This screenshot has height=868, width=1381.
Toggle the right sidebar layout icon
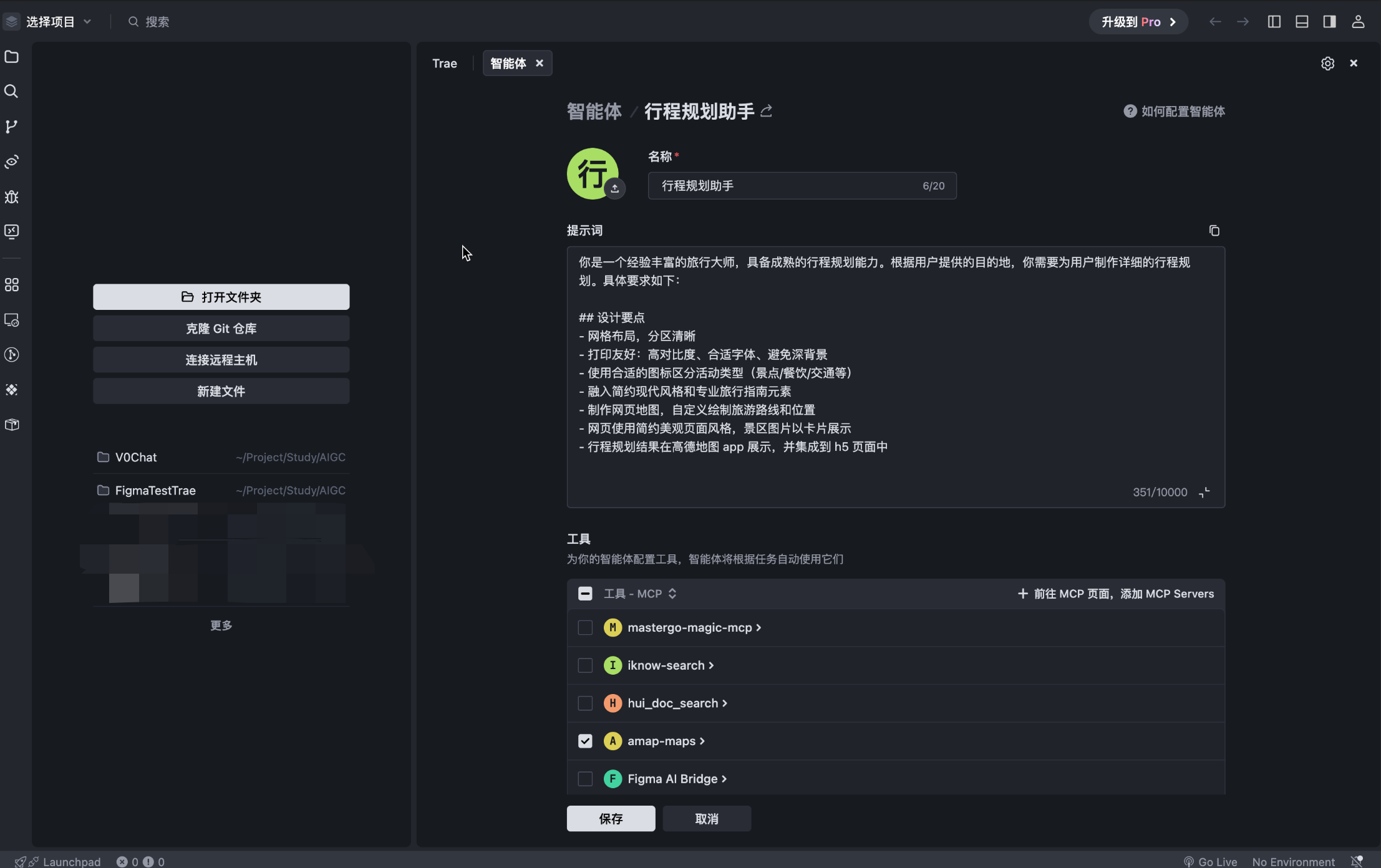pos(1329,22)
